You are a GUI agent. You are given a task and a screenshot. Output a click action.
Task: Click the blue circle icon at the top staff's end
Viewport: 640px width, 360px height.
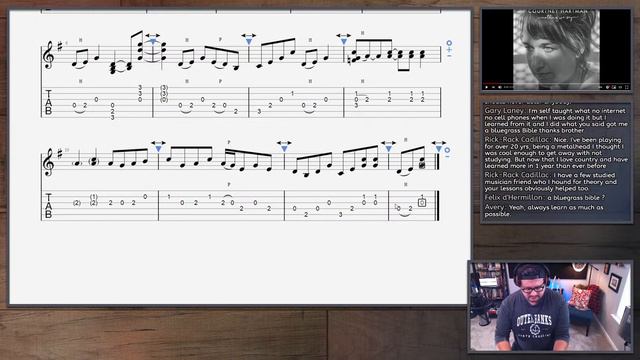tap(449, 43)
